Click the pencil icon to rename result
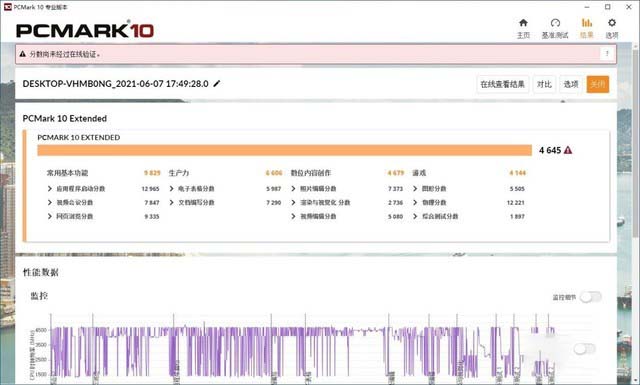This screenshot has height=385, width=640. click(217, 84)
